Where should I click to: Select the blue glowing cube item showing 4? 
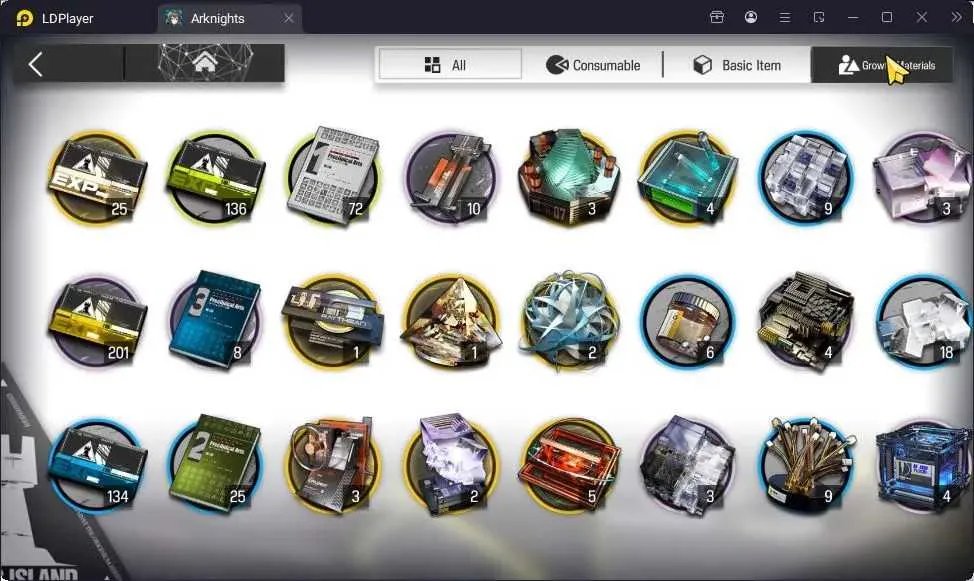point(924,465)
